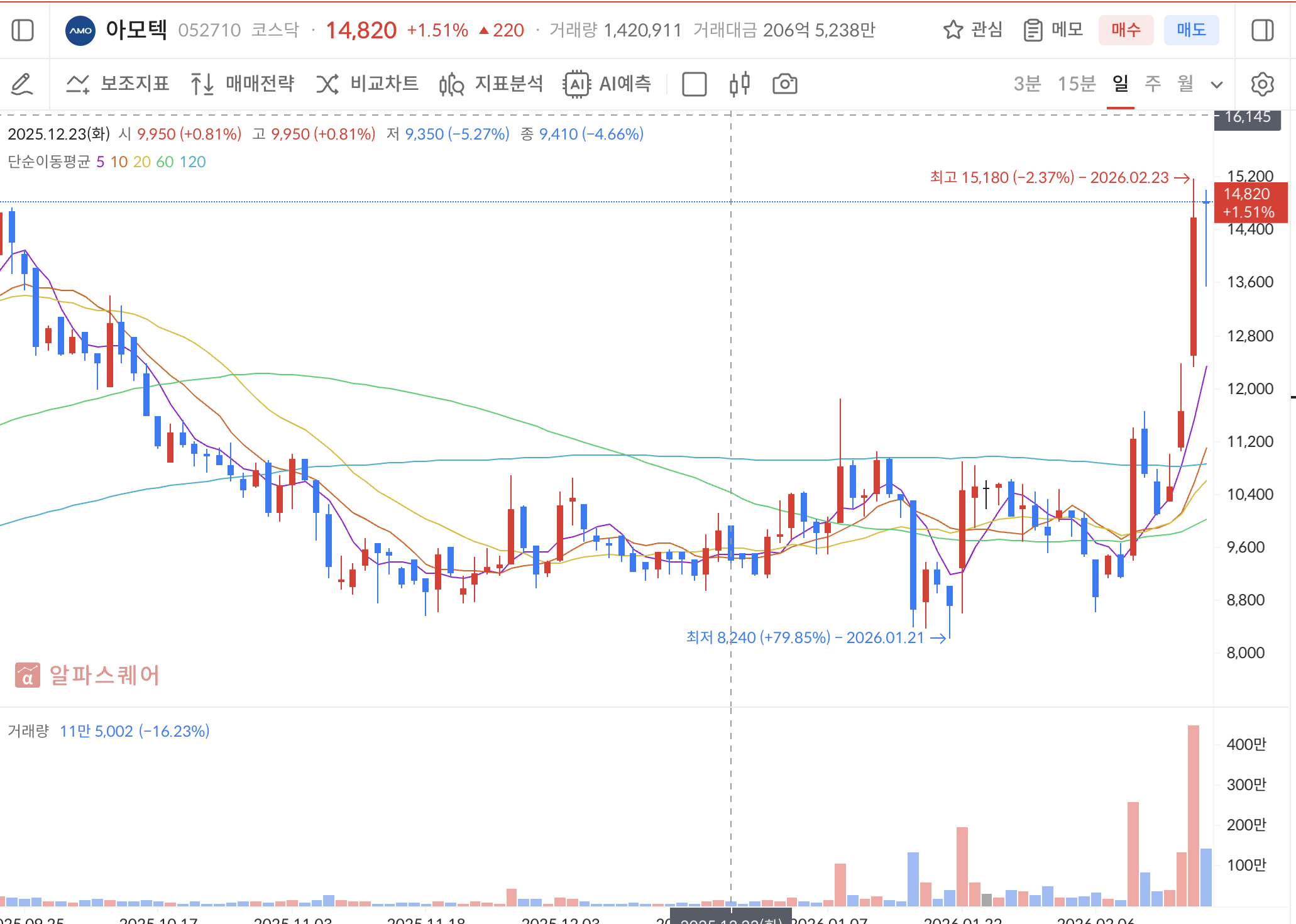Switch to the 주 weekly tab
The image size is (1296, 924).
[x=1152, y=84]
